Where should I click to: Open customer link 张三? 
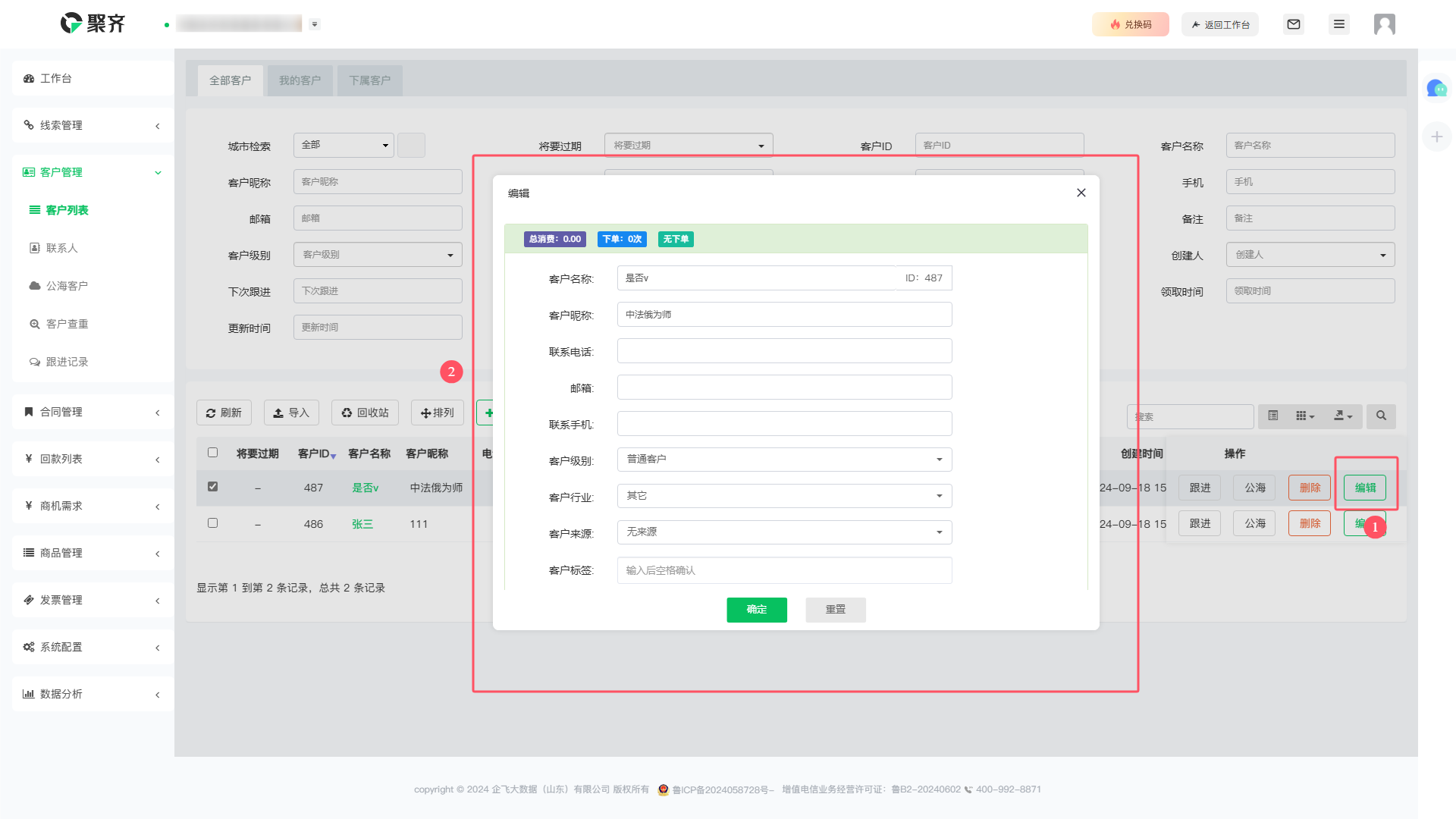[x=362, y=524]
